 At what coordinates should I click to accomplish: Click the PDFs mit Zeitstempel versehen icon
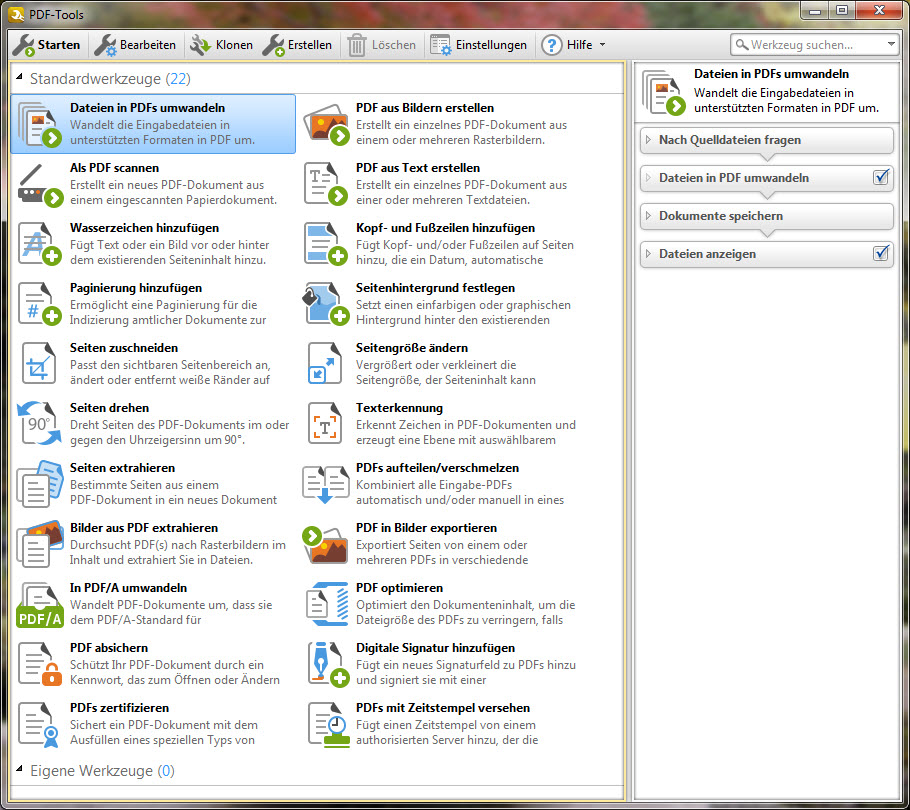(x=328, y=725)
